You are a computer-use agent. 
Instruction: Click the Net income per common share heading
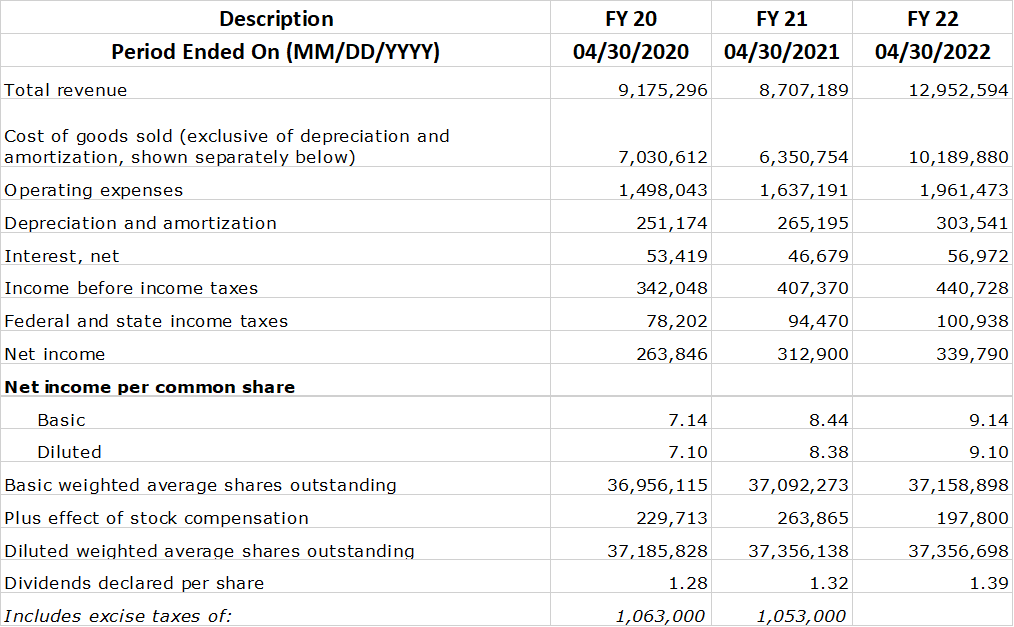pos(149,387)
